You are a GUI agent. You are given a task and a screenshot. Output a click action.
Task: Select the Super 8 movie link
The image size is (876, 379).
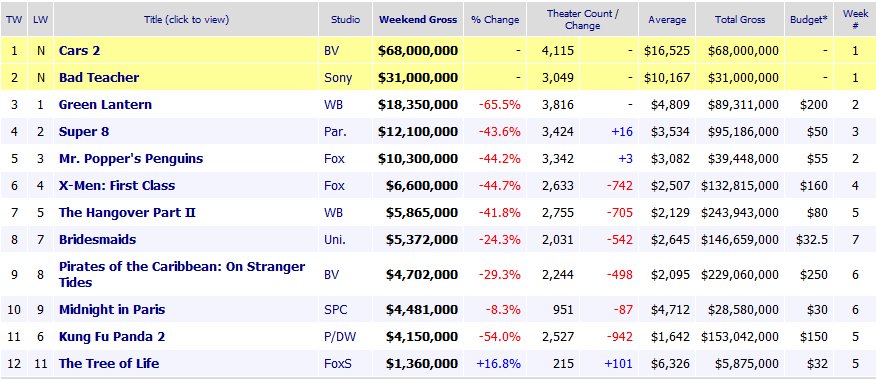pos(84,132)
